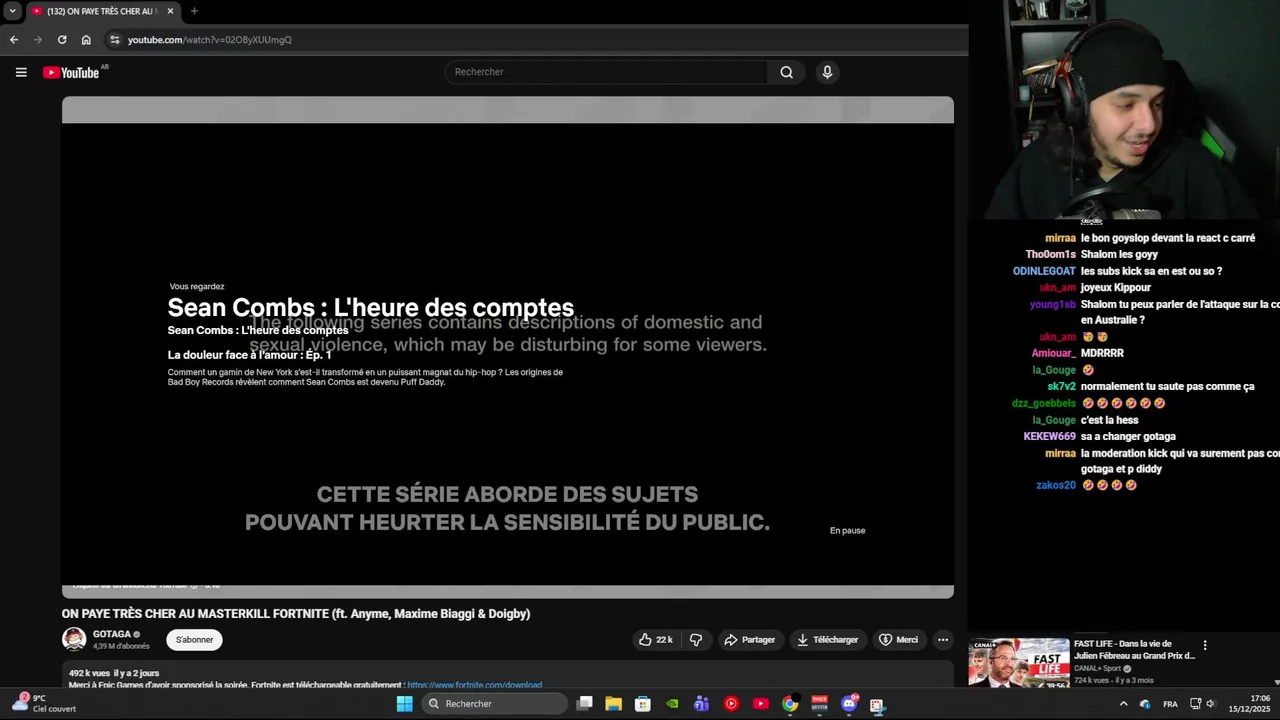Viewport: 1280px width, 720px height.
Task: Start voice search with microphone icon
Action: [x=827, y=72]
